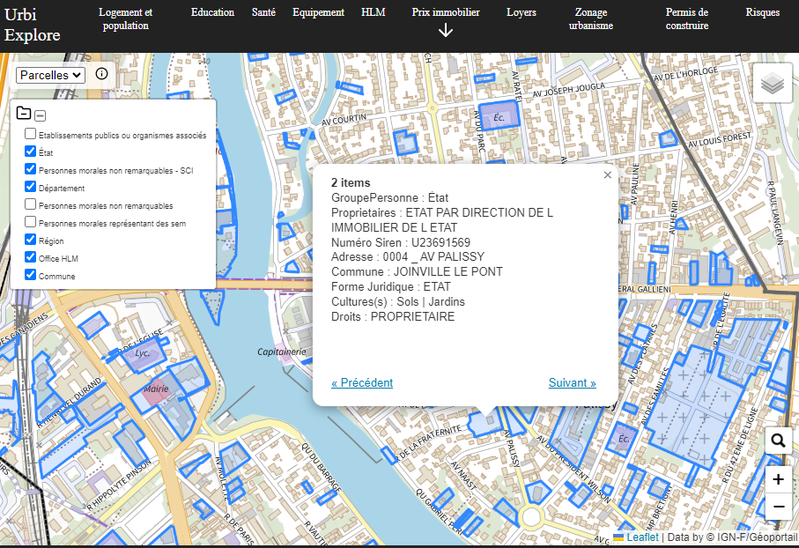The height and width of the screenshot is (548, 799).
Task: Select the Permis de construire menu
Action: (x=687, y=19)
